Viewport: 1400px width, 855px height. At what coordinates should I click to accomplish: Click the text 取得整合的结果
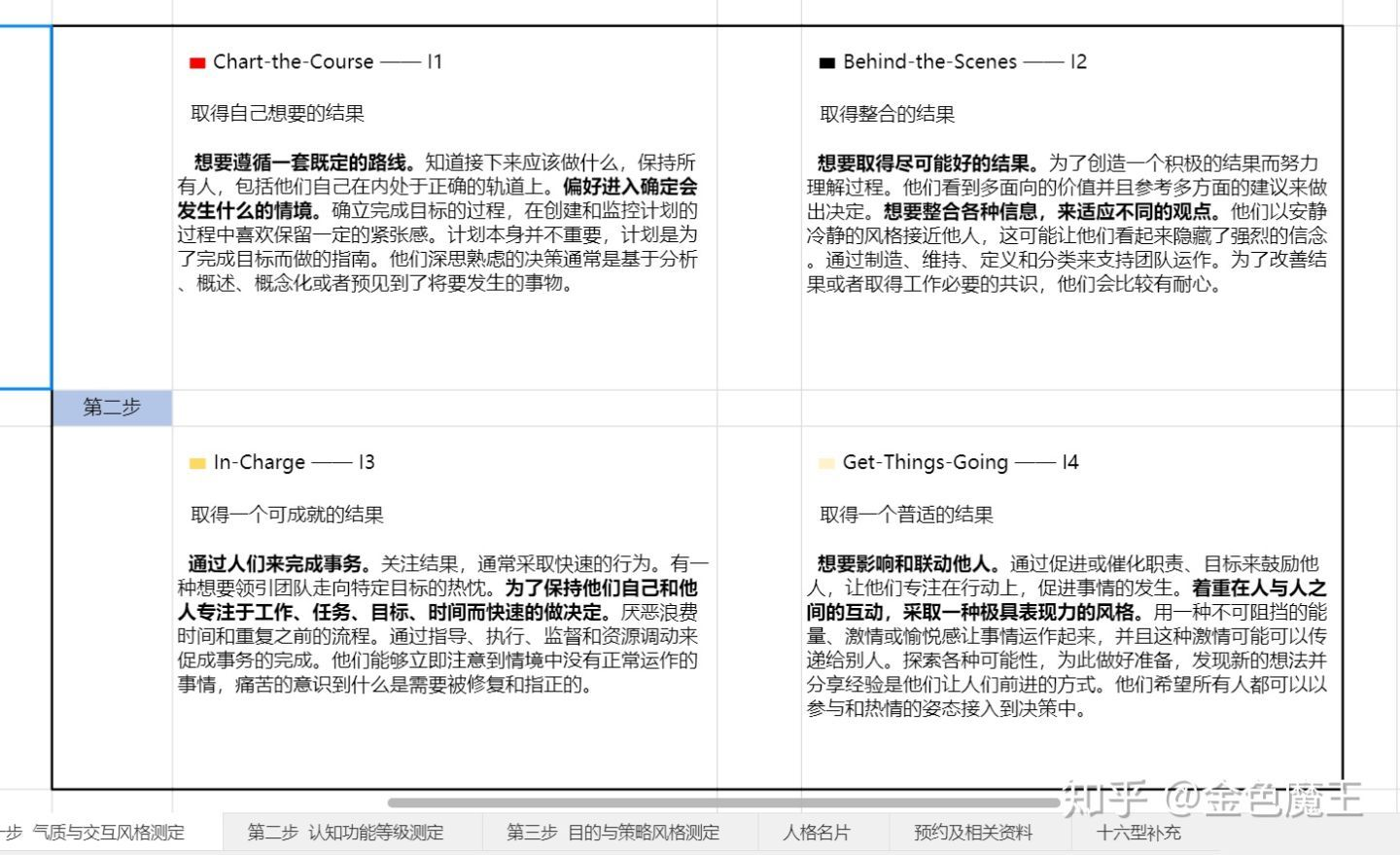[x=887, y=114]
